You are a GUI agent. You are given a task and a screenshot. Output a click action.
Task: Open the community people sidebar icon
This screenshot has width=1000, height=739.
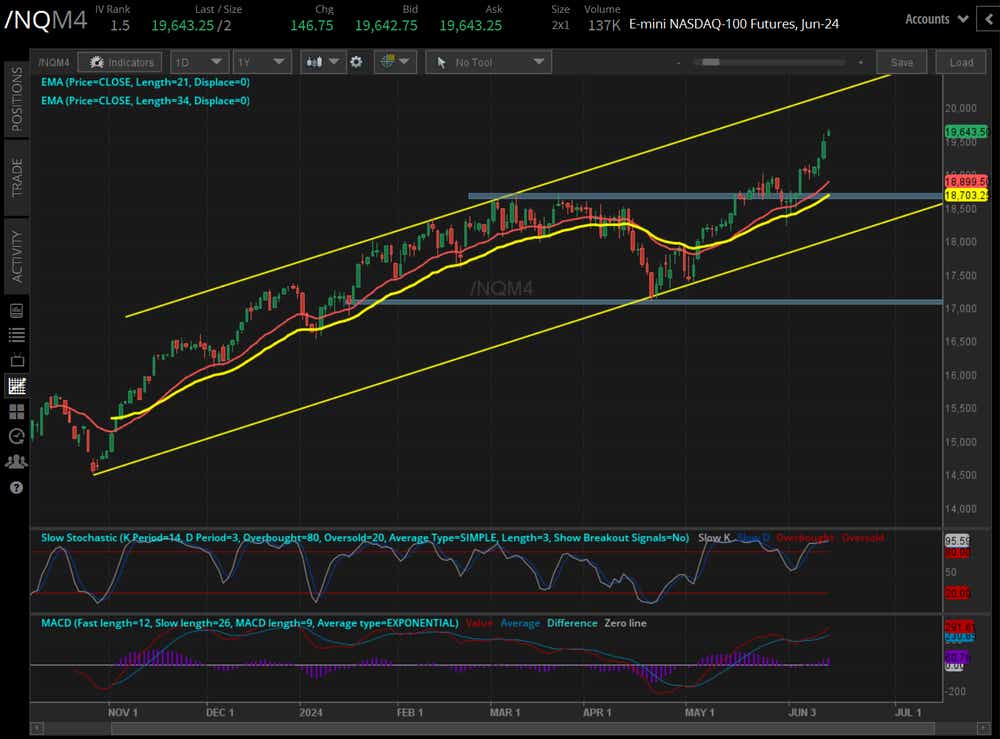[17, 462]
